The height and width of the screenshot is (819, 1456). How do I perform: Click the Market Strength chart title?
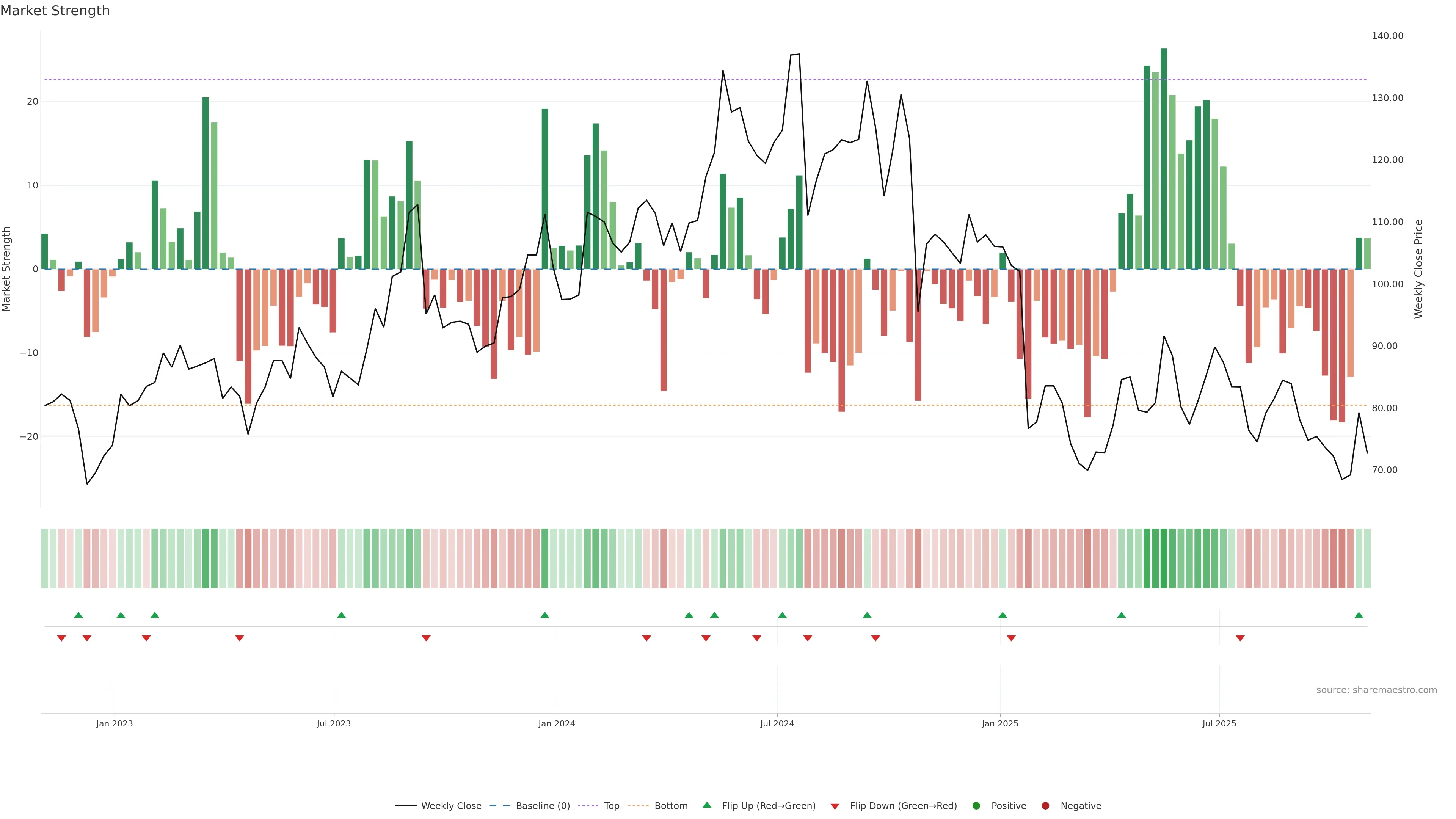55,11
